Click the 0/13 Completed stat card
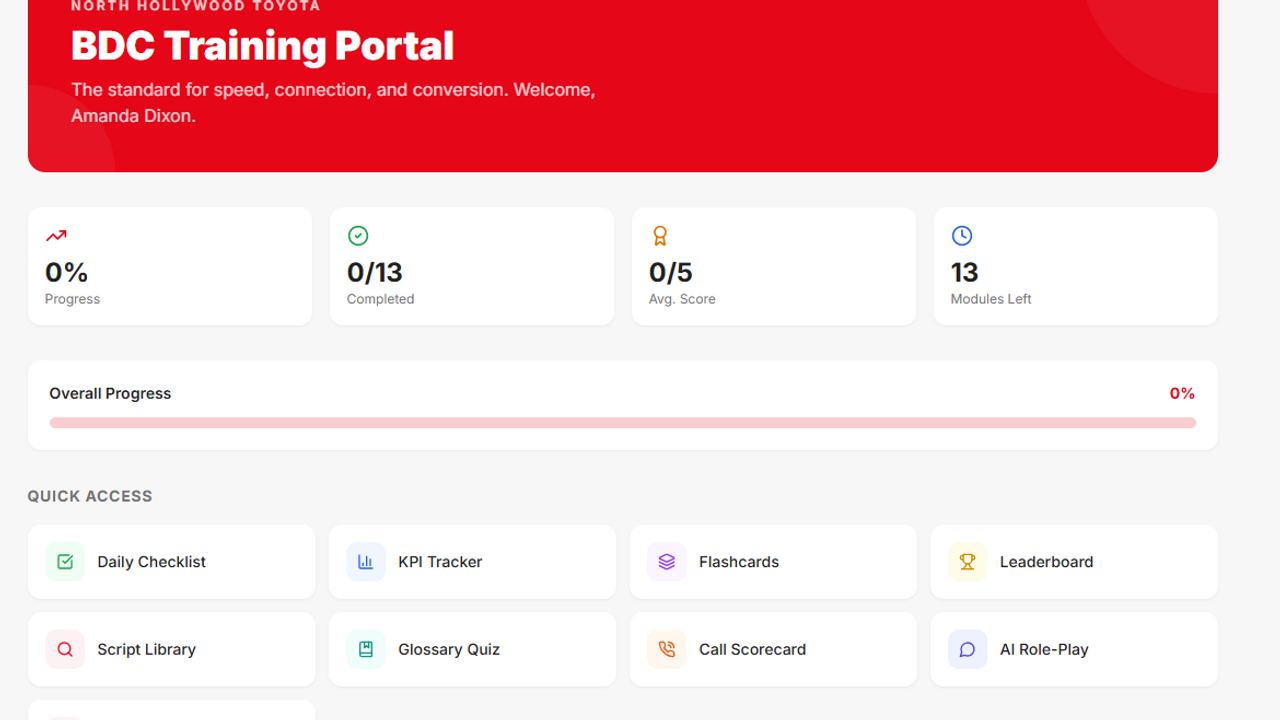1280x720 pixels. tap(472, 266)
